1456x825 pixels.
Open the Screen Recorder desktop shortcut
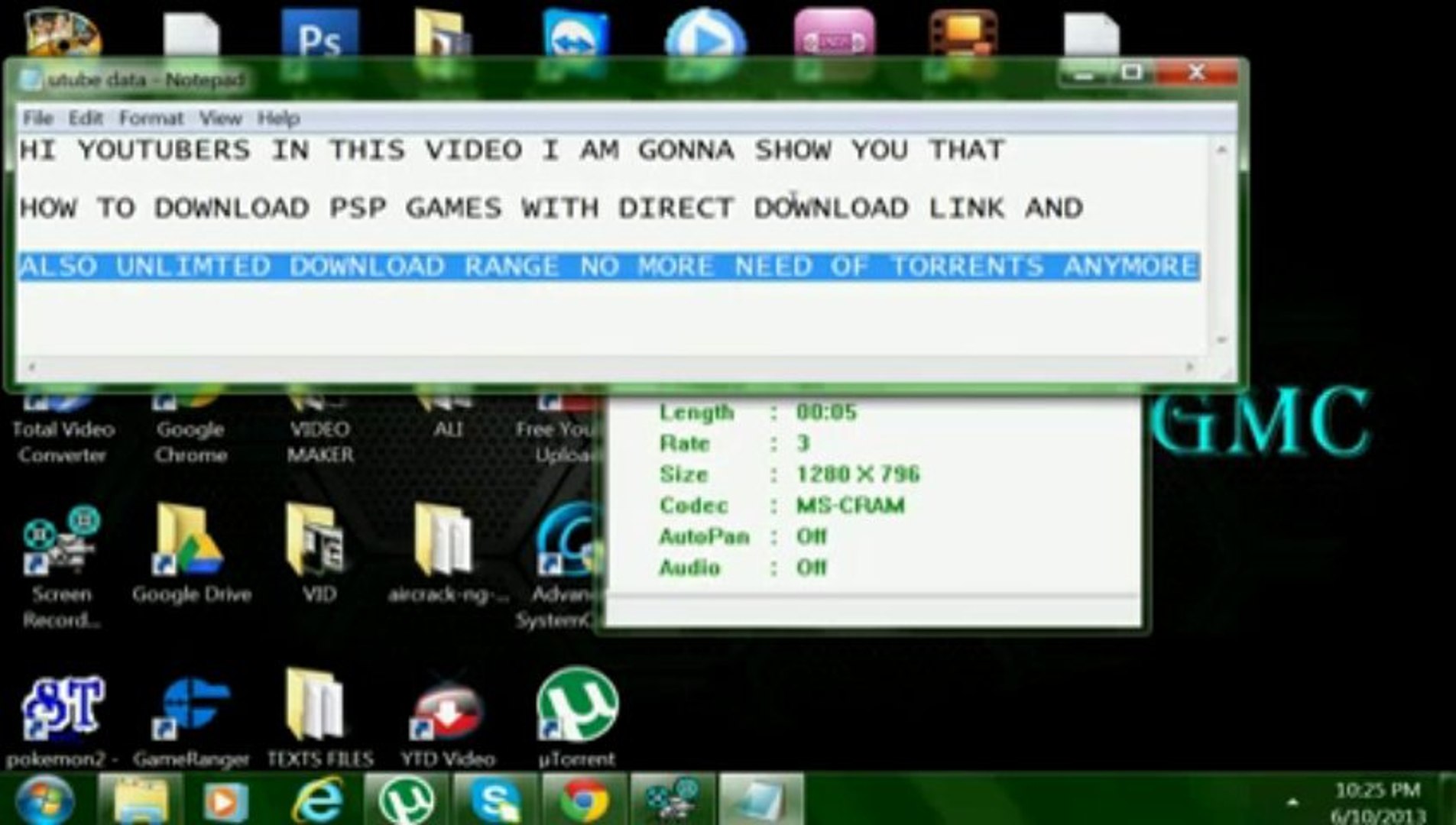[61, 568]
